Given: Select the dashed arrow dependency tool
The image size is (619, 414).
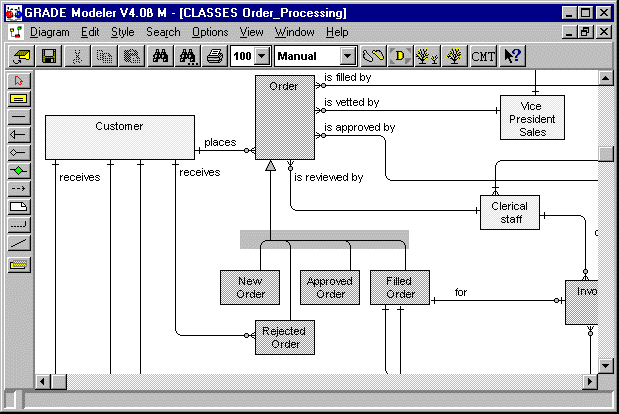Looking at the screenshot, I should [18, 188].
